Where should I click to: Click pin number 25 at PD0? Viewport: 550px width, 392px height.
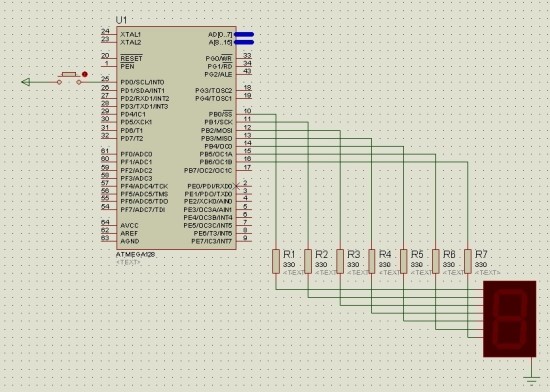click(105, 79)
